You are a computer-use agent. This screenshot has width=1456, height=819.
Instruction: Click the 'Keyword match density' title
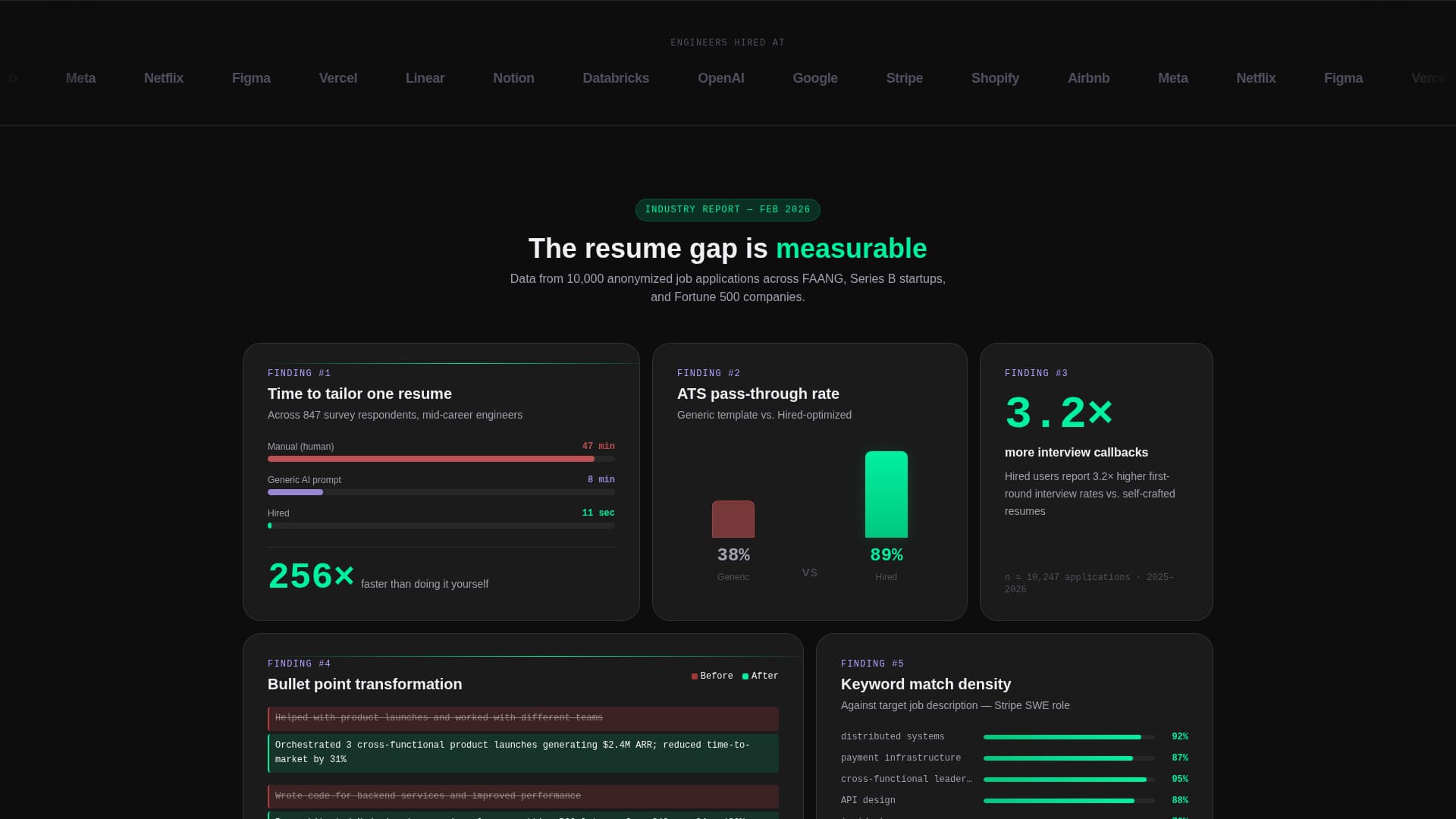925,684
